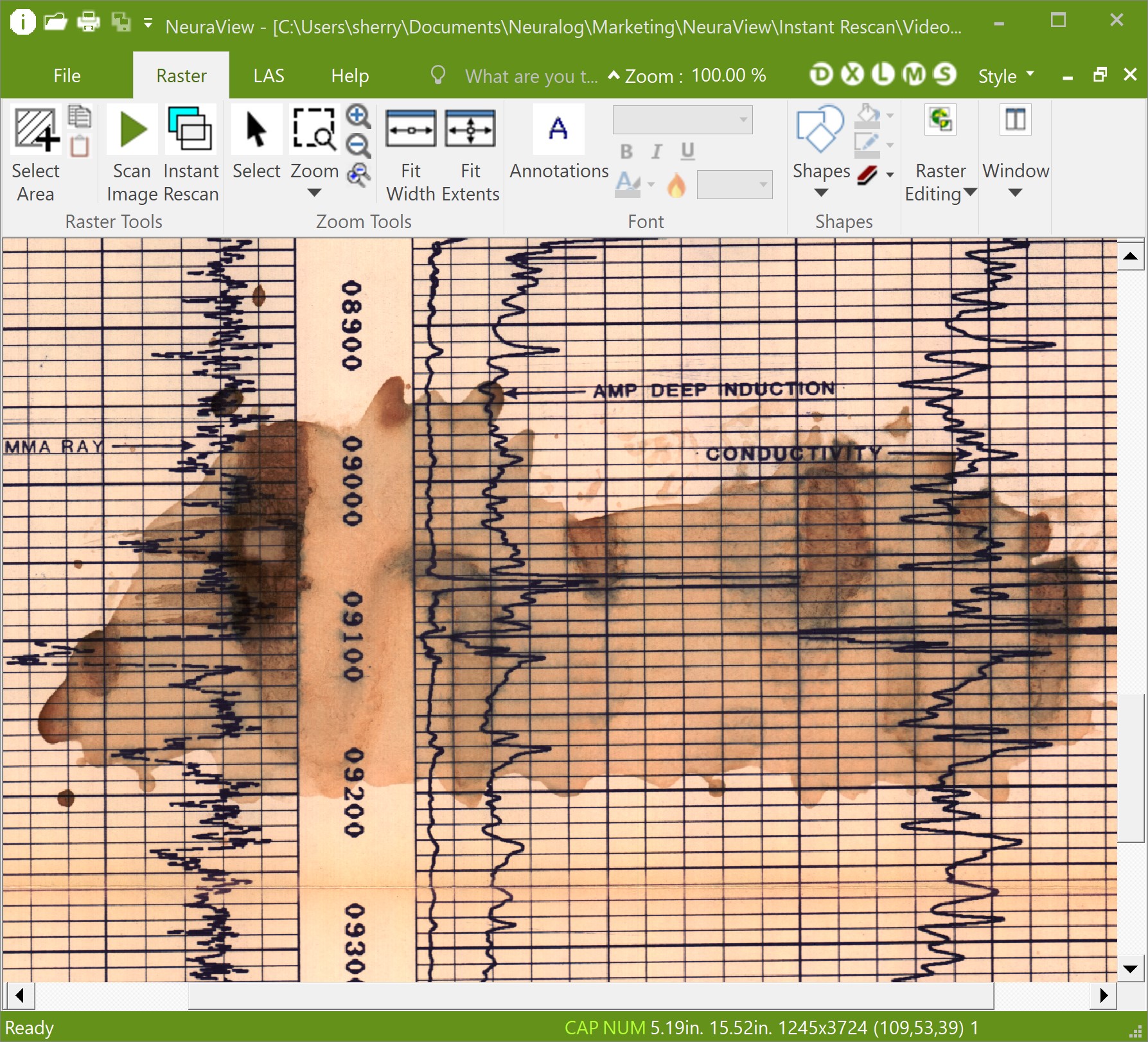The width and height of the screenshot is (1148, 1042).
Task: Click the horizontal scrollbar right arrow
Action: pos(1104,995)
